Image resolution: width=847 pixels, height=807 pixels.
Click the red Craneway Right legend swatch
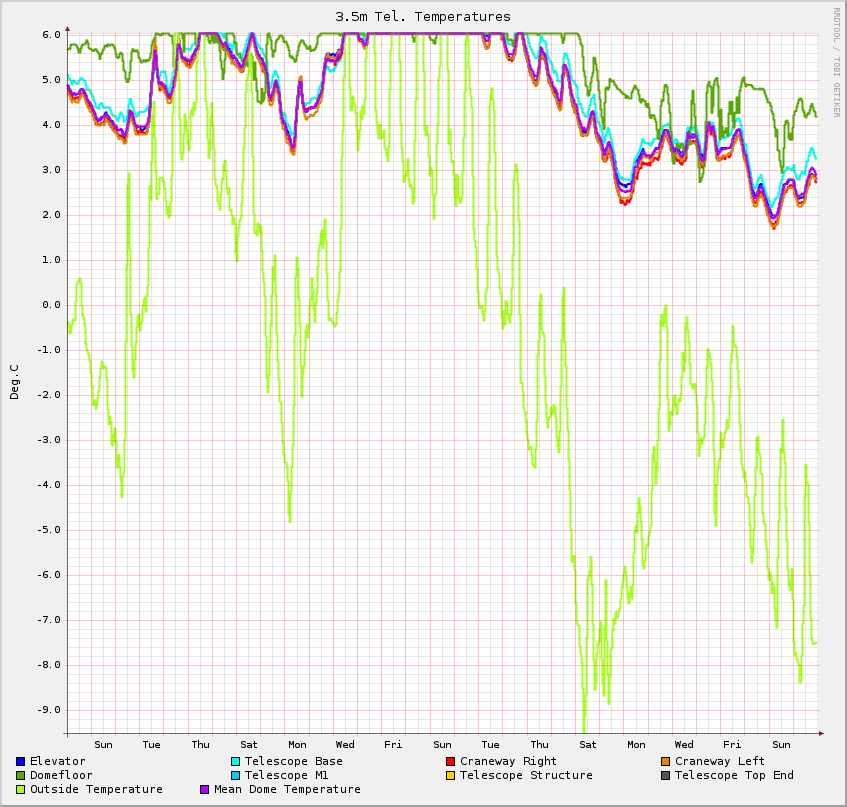click(x=450, y=761)
